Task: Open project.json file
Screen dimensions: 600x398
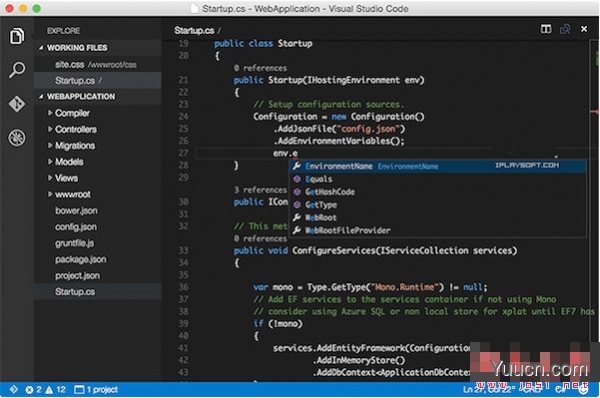Action: pos(98,276)
